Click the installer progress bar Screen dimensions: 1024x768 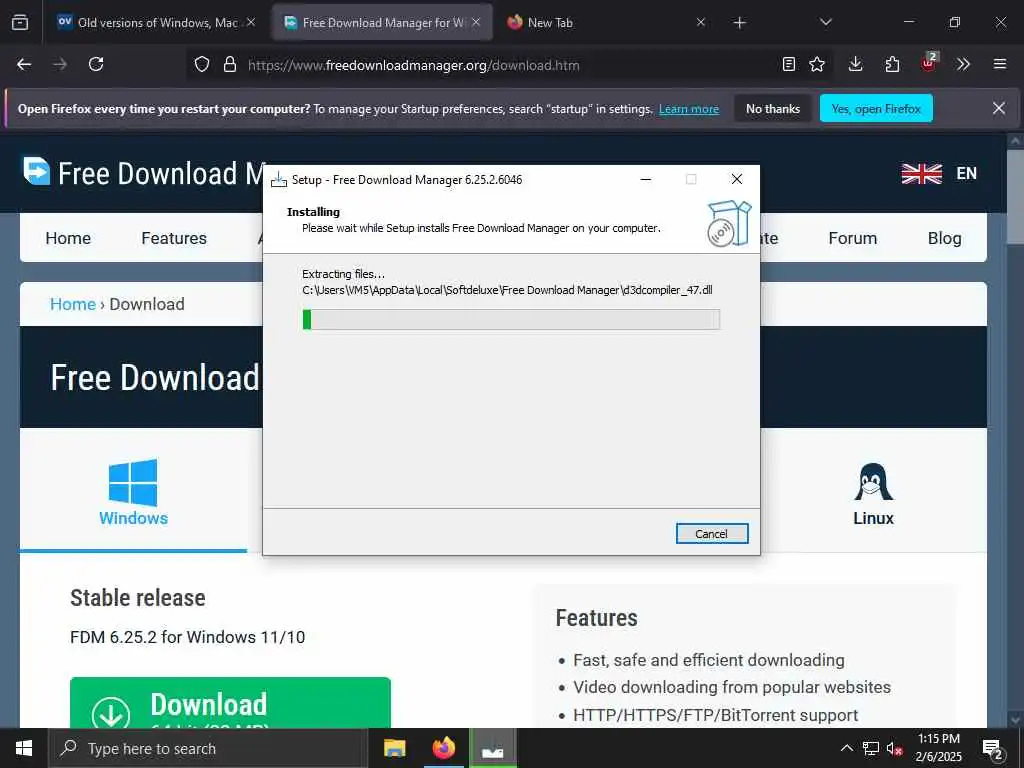pyautogui.click(x=511, y=319)
